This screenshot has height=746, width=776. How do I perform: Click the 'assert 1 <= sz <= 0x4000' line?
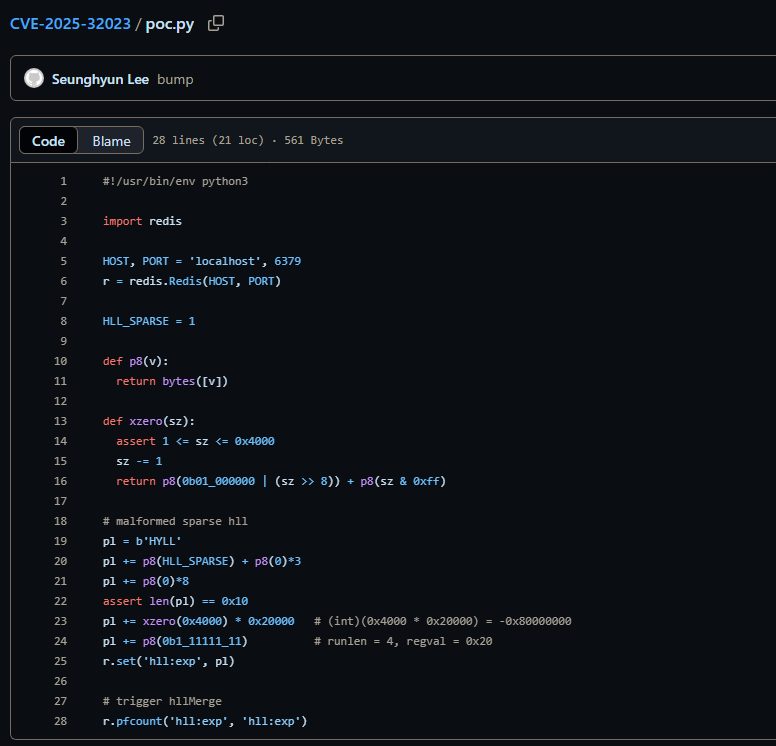pyautogui.click(x=195, y=441)
